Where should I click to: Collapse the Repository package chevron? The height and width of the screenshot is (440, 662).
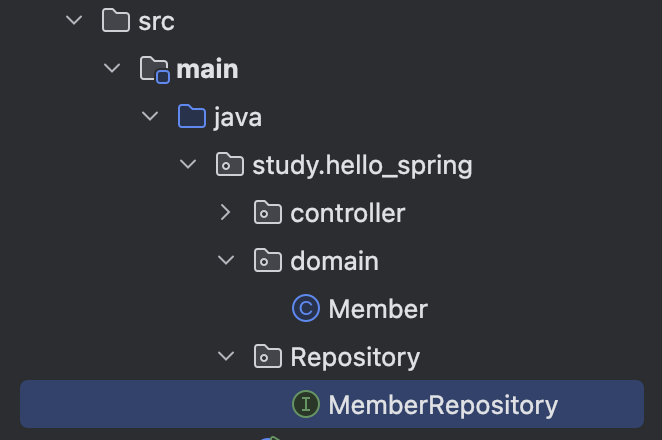[226, 357]
